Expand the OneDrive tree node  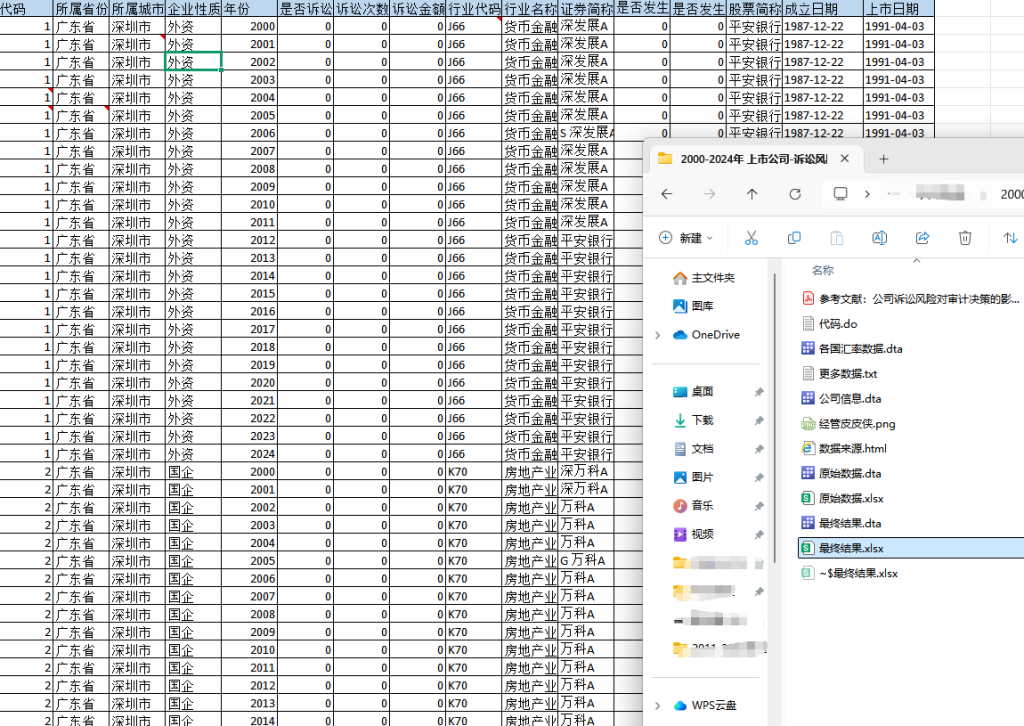pos(657,335)
